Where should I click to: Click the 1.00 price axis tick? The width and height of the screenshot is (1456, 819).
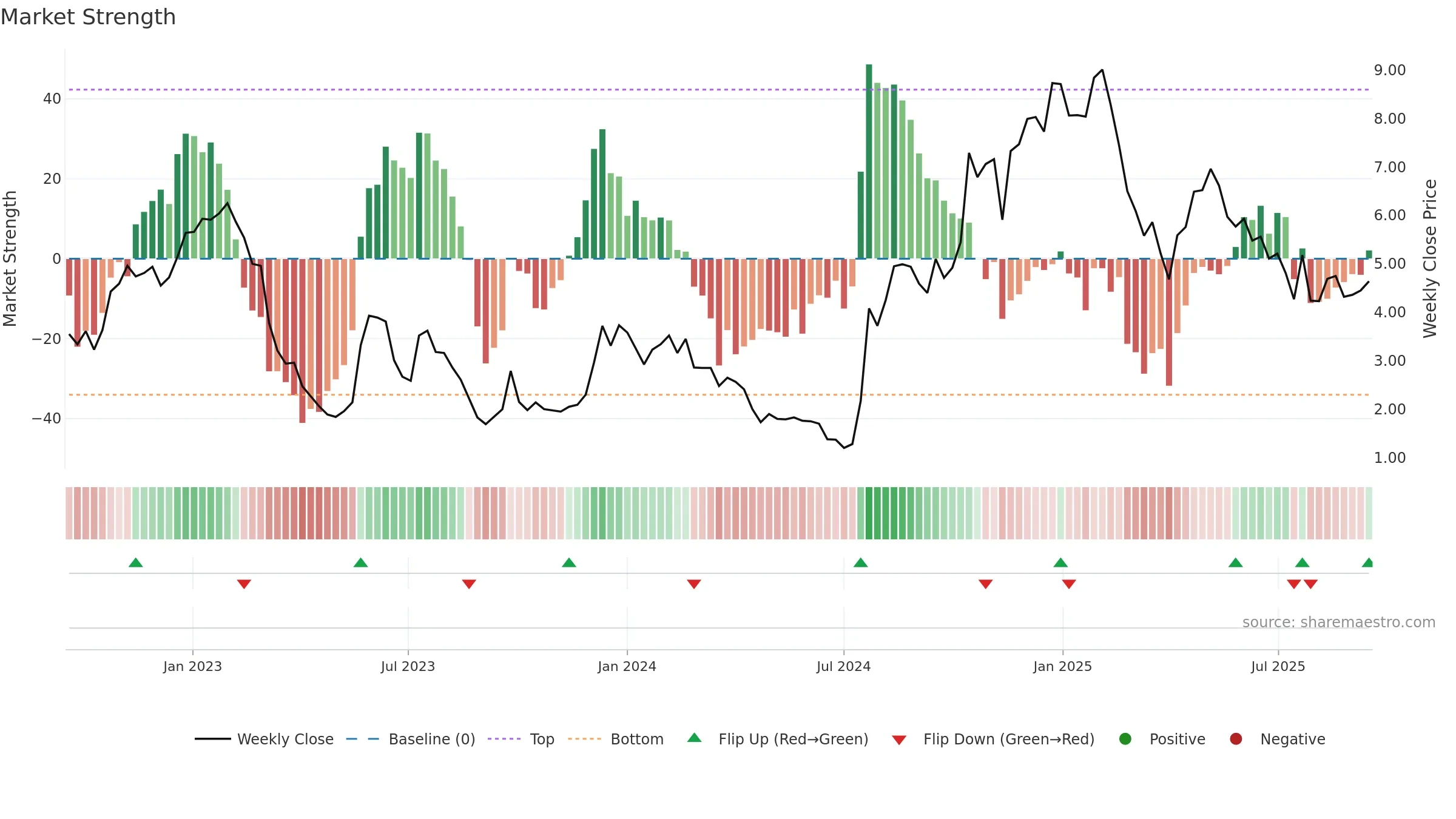(1390, 457)
